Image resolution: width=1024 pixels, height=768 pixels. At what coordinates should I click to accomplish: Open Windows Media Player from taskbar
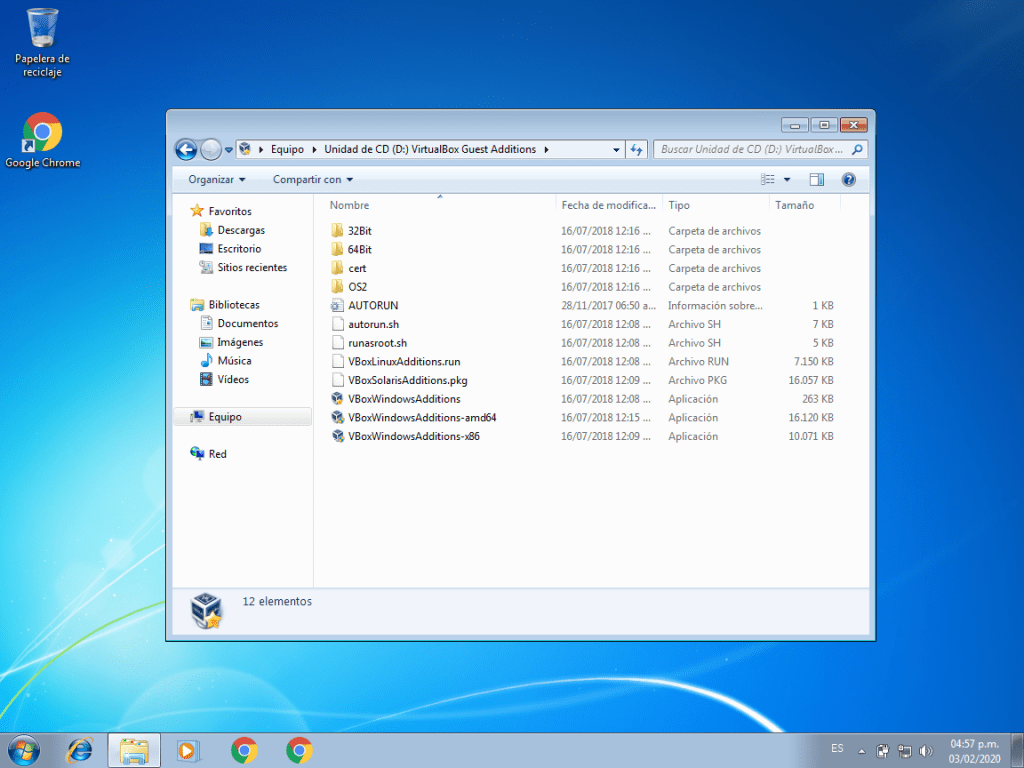pos(186,750)
